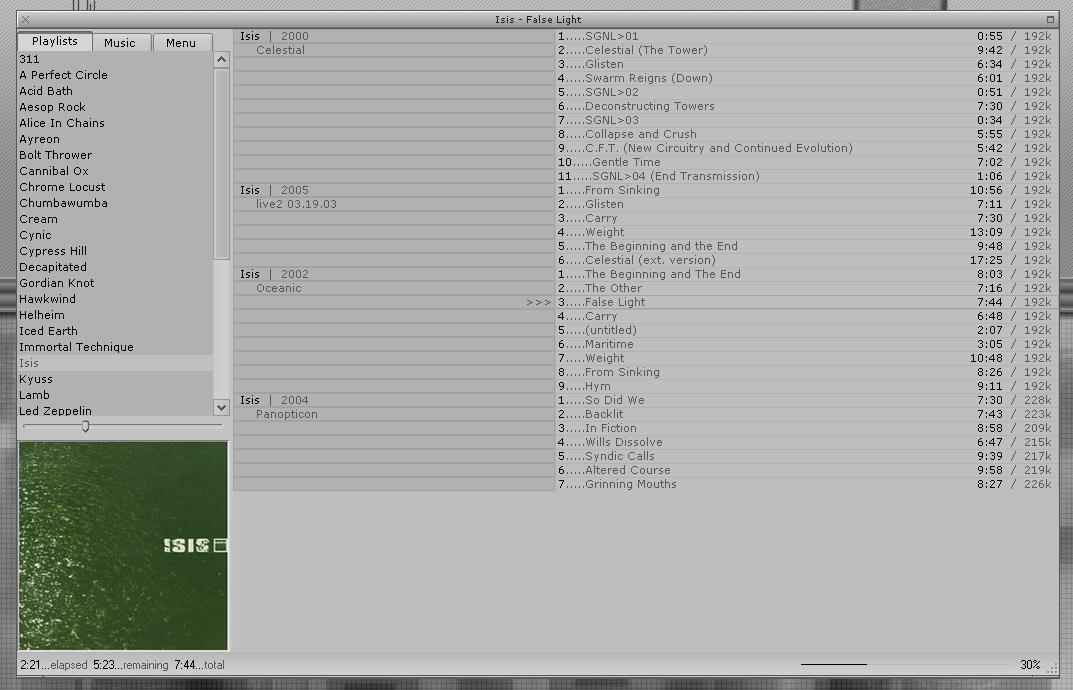Open the Music tab
1073x690 pixels.
pos(120,42)
